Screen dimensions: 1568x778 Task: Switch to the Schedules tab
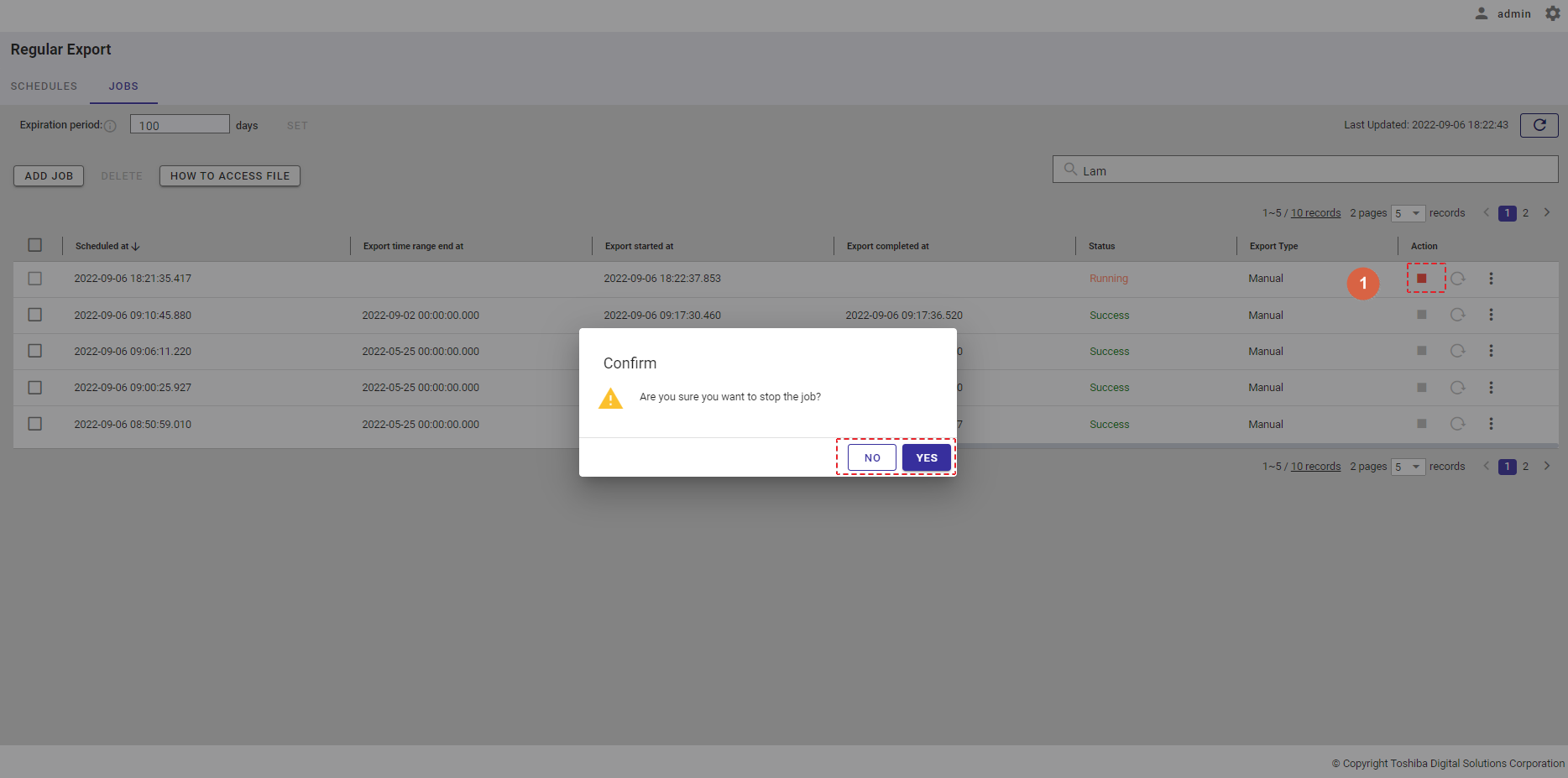[44, 86]
